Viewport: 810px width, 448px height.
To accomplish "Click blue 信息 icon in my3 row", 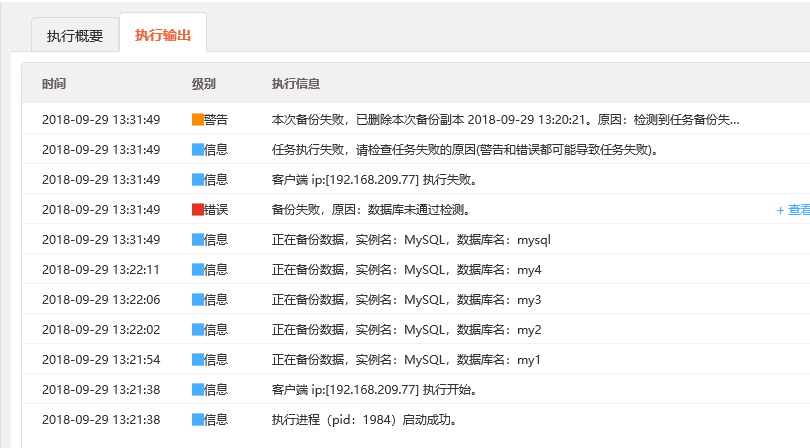I will coord(197,300).
